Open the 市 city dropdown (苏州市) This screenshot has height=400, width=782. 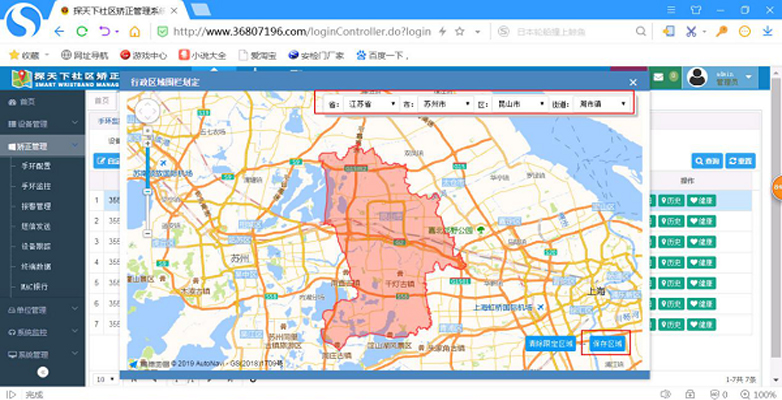[x=443, y=103]
